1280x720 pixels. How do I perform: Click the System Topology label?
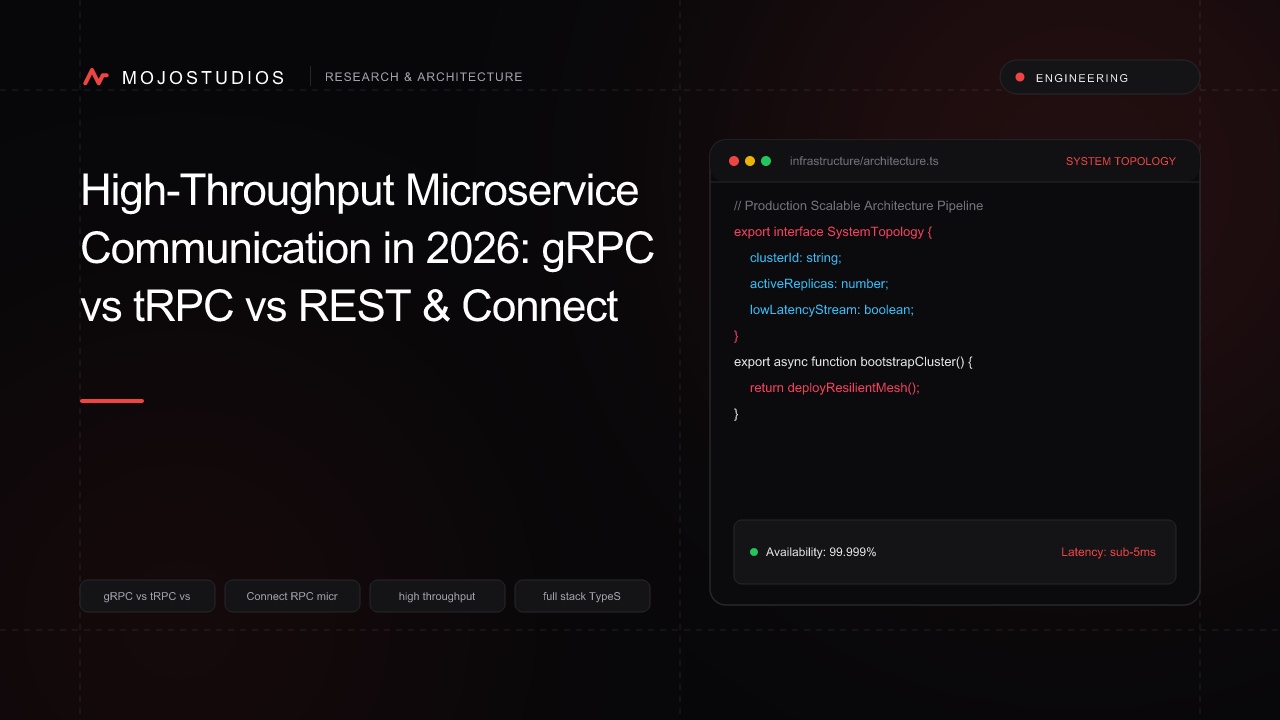pos(1121,161)
